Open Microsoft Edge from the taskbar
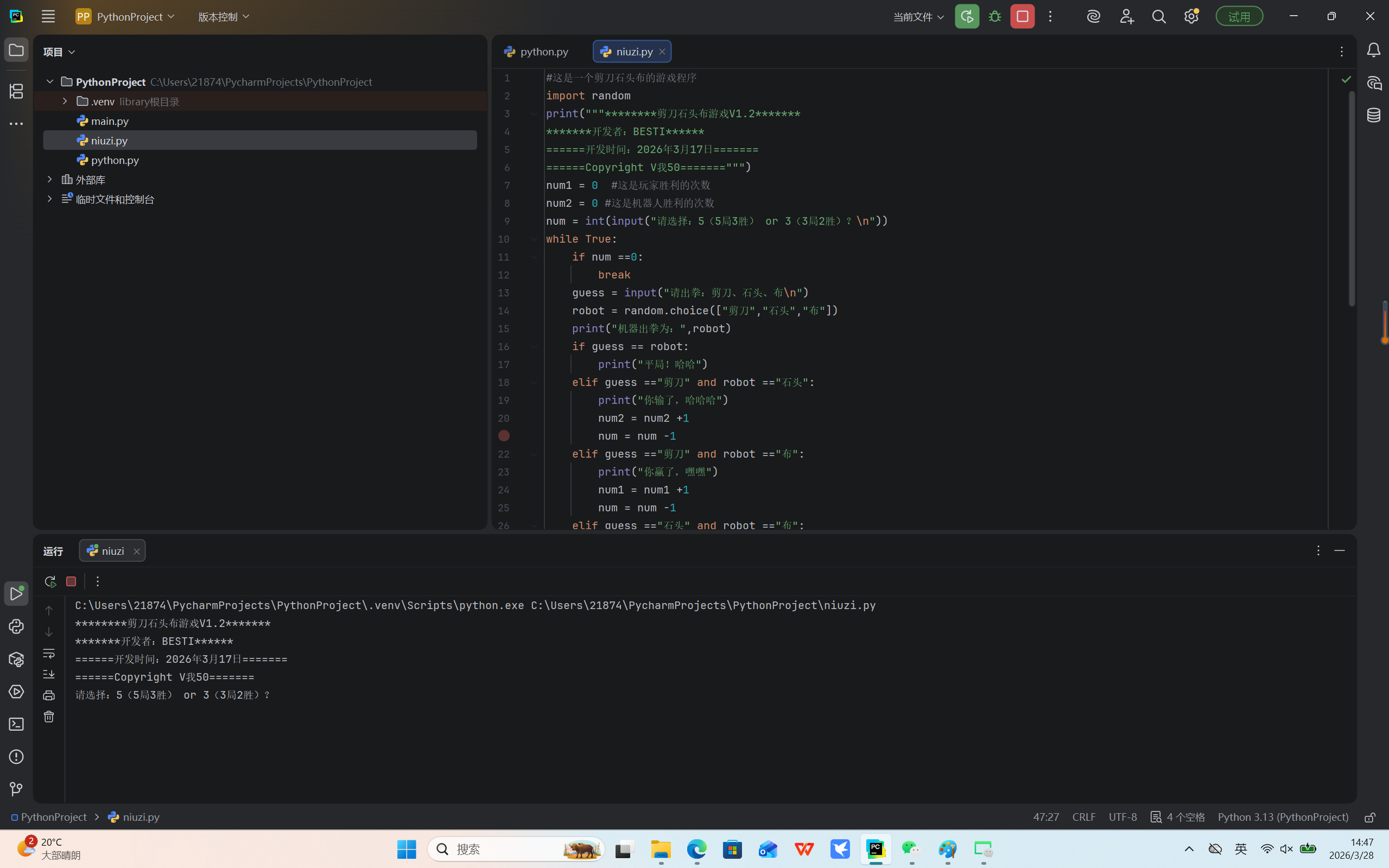Viewport: 1389px width, 868px height. 697,848
